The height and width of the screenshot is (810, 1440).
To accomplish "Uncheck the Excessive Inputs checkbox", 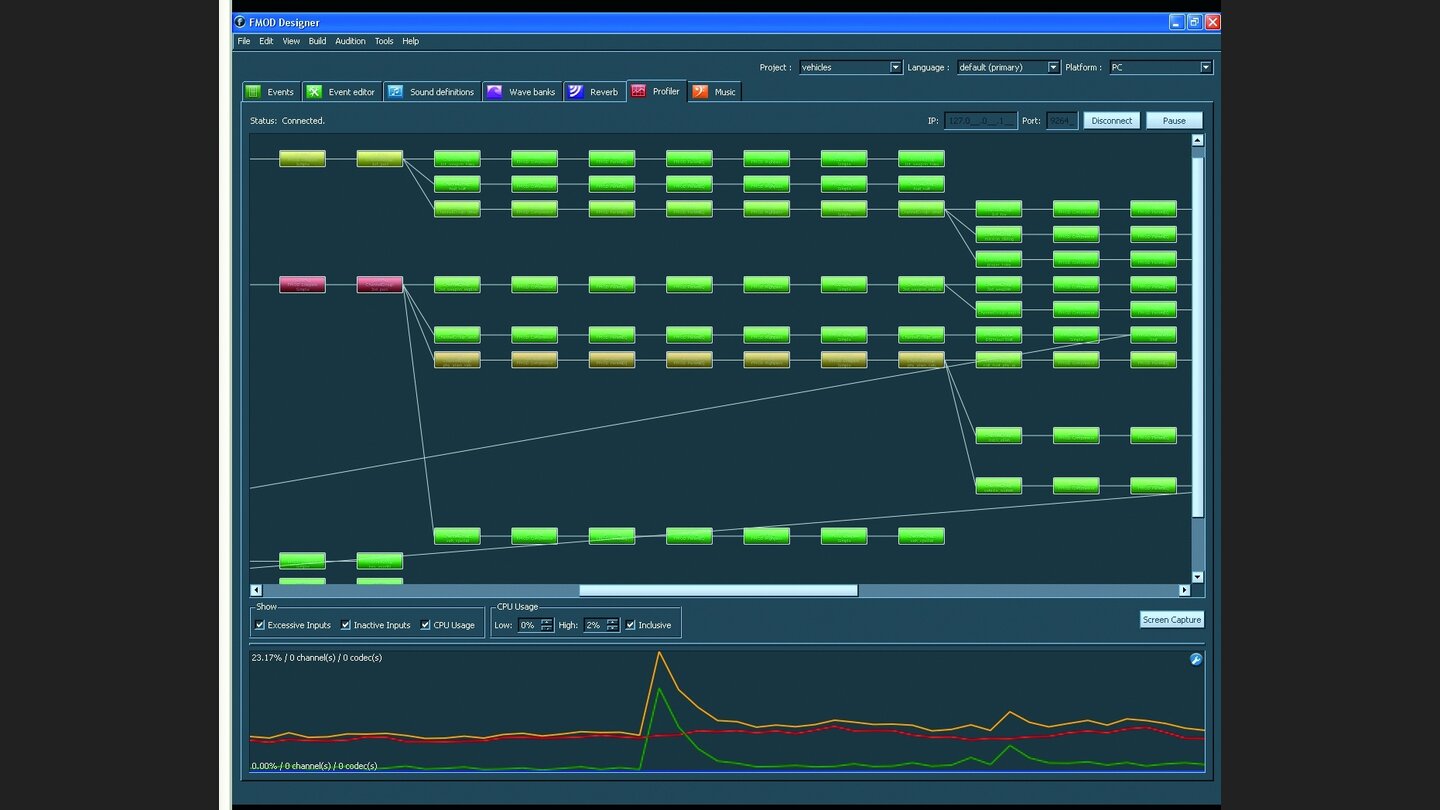I will [x=260, y=625].
